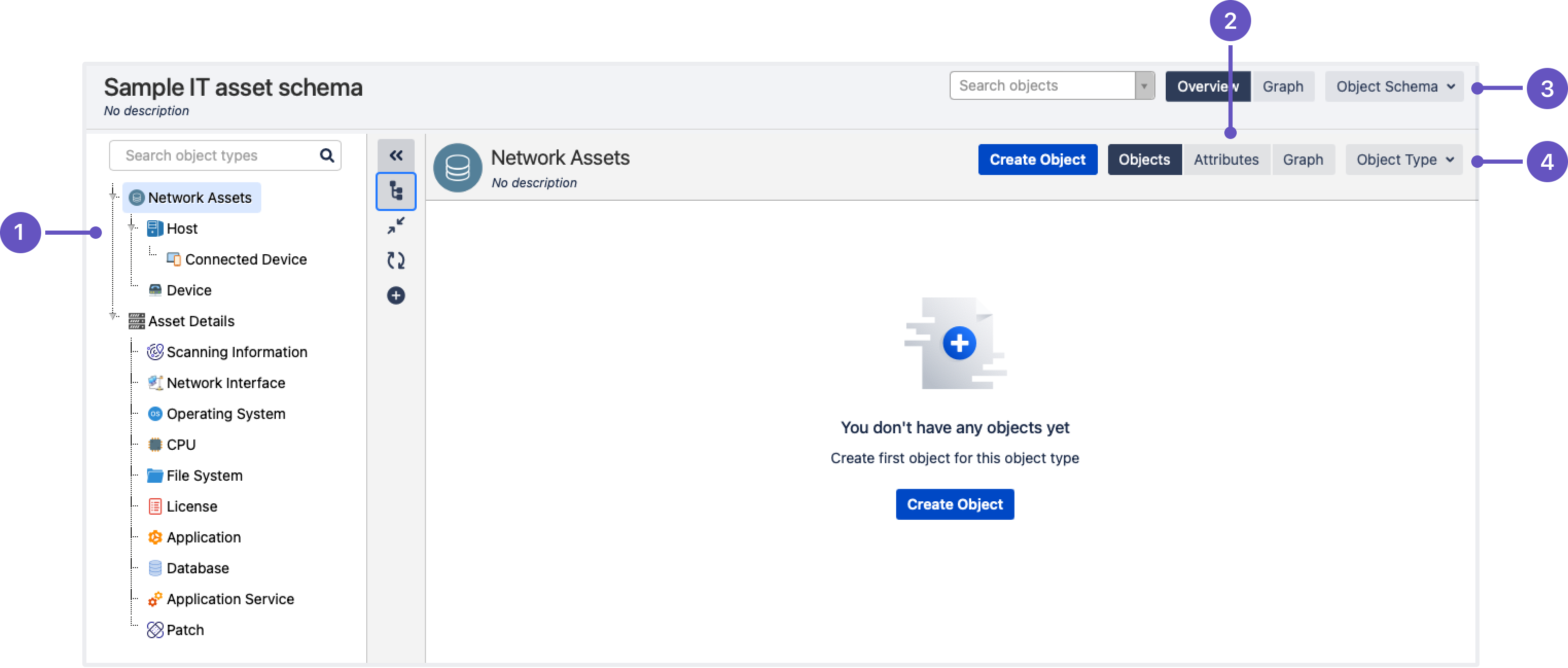The width and height of the screenshot is (1568, 668).
Task: Click the add object type plus icon
Action: point(396,295)
